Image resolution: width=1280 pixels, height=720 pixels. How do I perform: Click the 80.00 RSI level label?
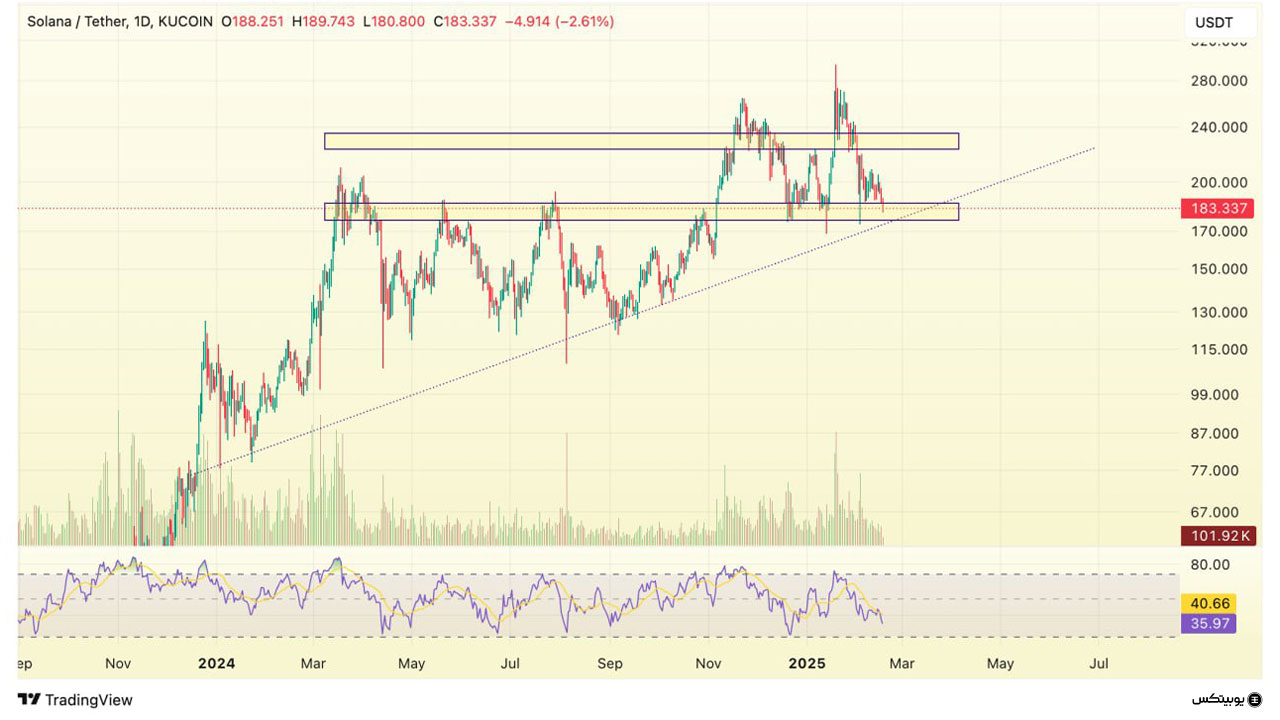tap(1210, 564)
